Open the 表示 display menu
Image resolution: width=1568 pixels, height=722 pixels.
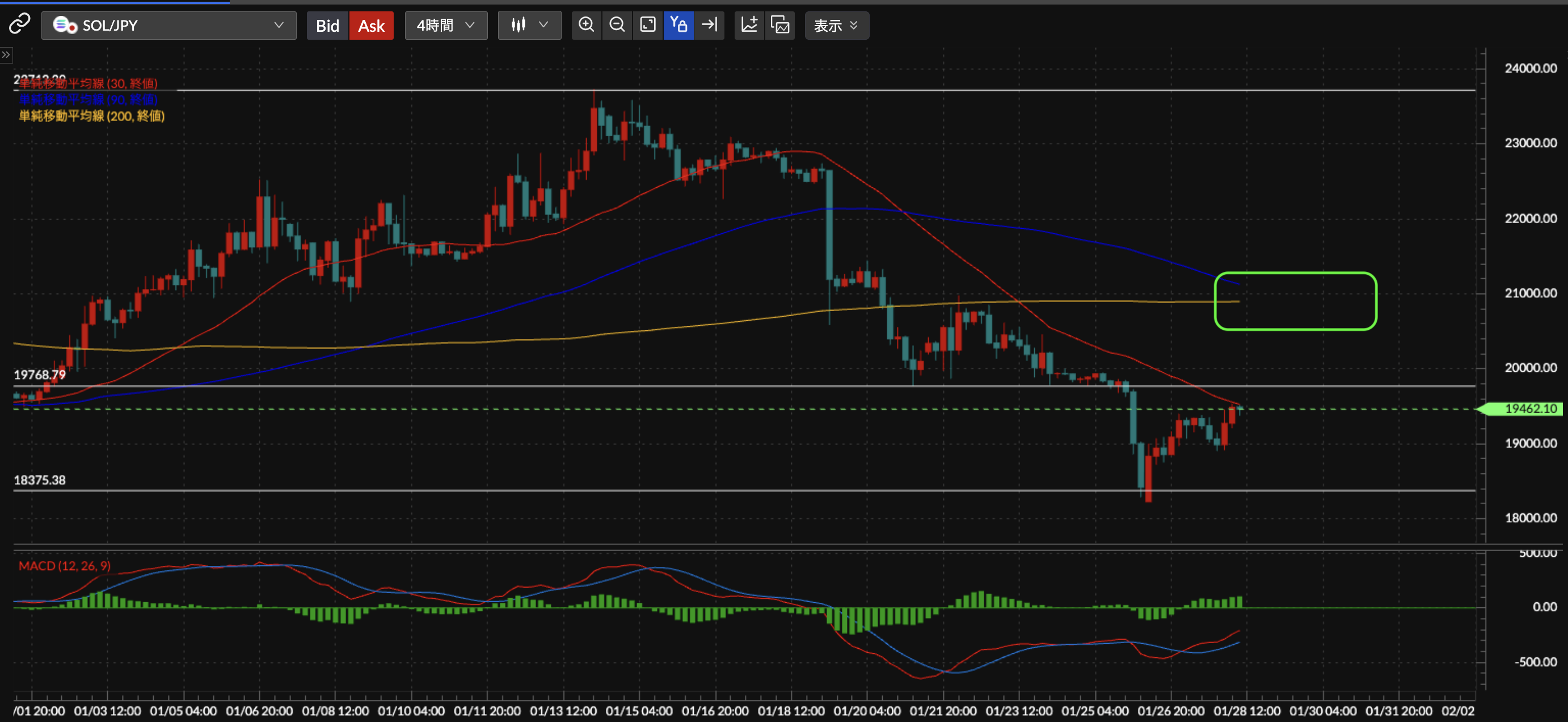pyautogui.click(x=836, y=26)
